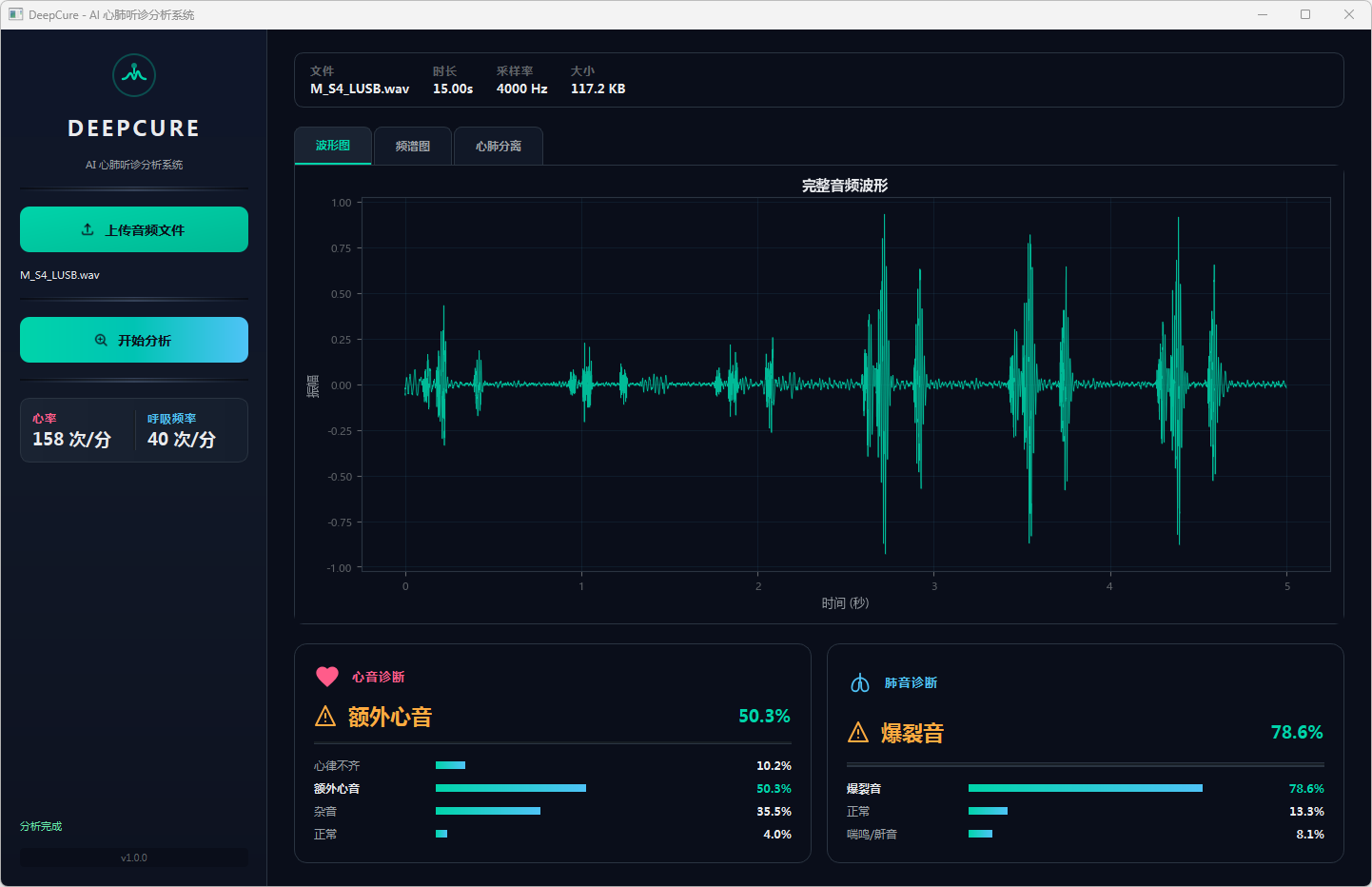Switch to the 频谱图 tab
The height and width of the screenshot is (887, 1372).
pyautogui.click(x=413, y=146)
